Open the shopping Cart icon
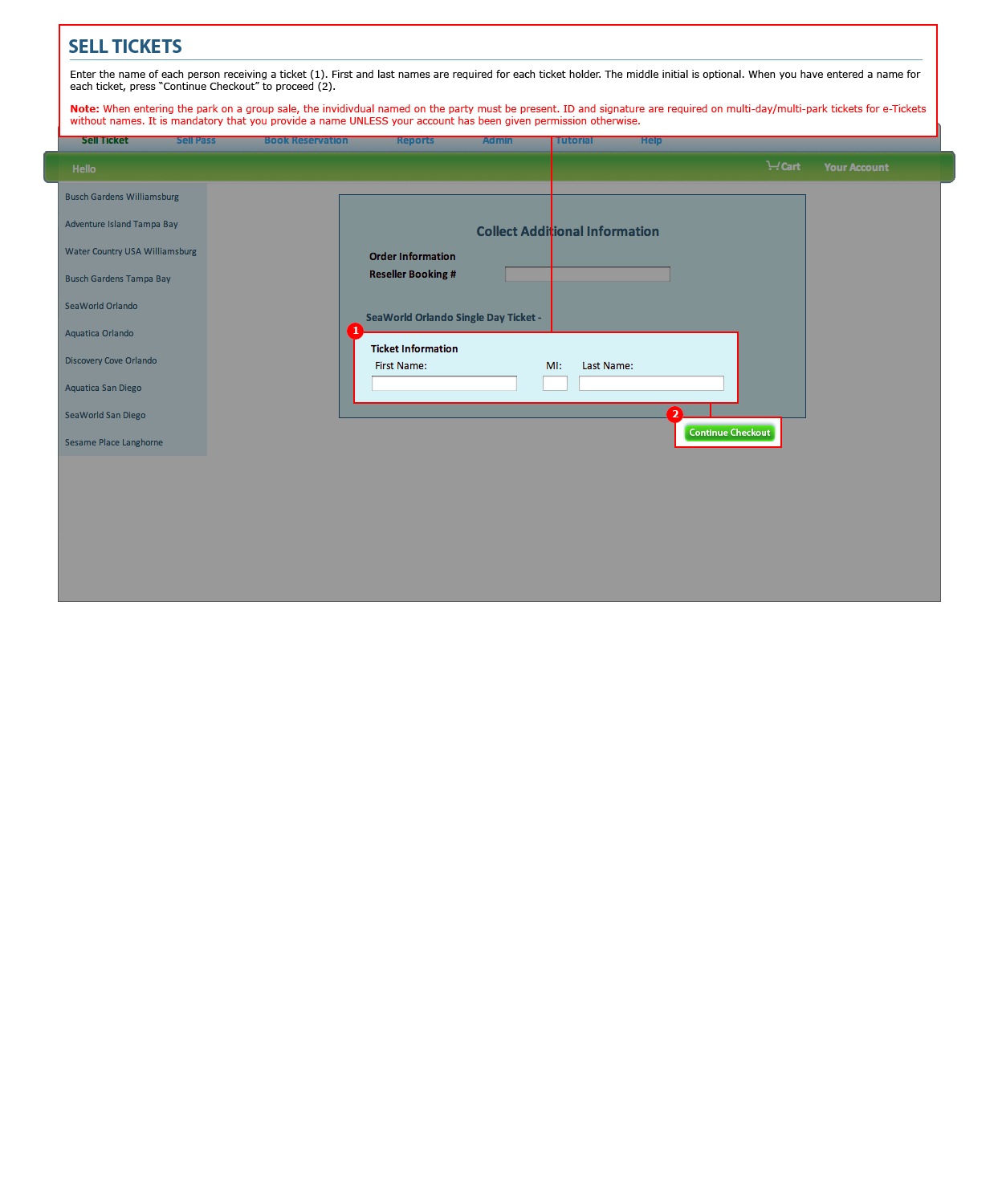 783,166
